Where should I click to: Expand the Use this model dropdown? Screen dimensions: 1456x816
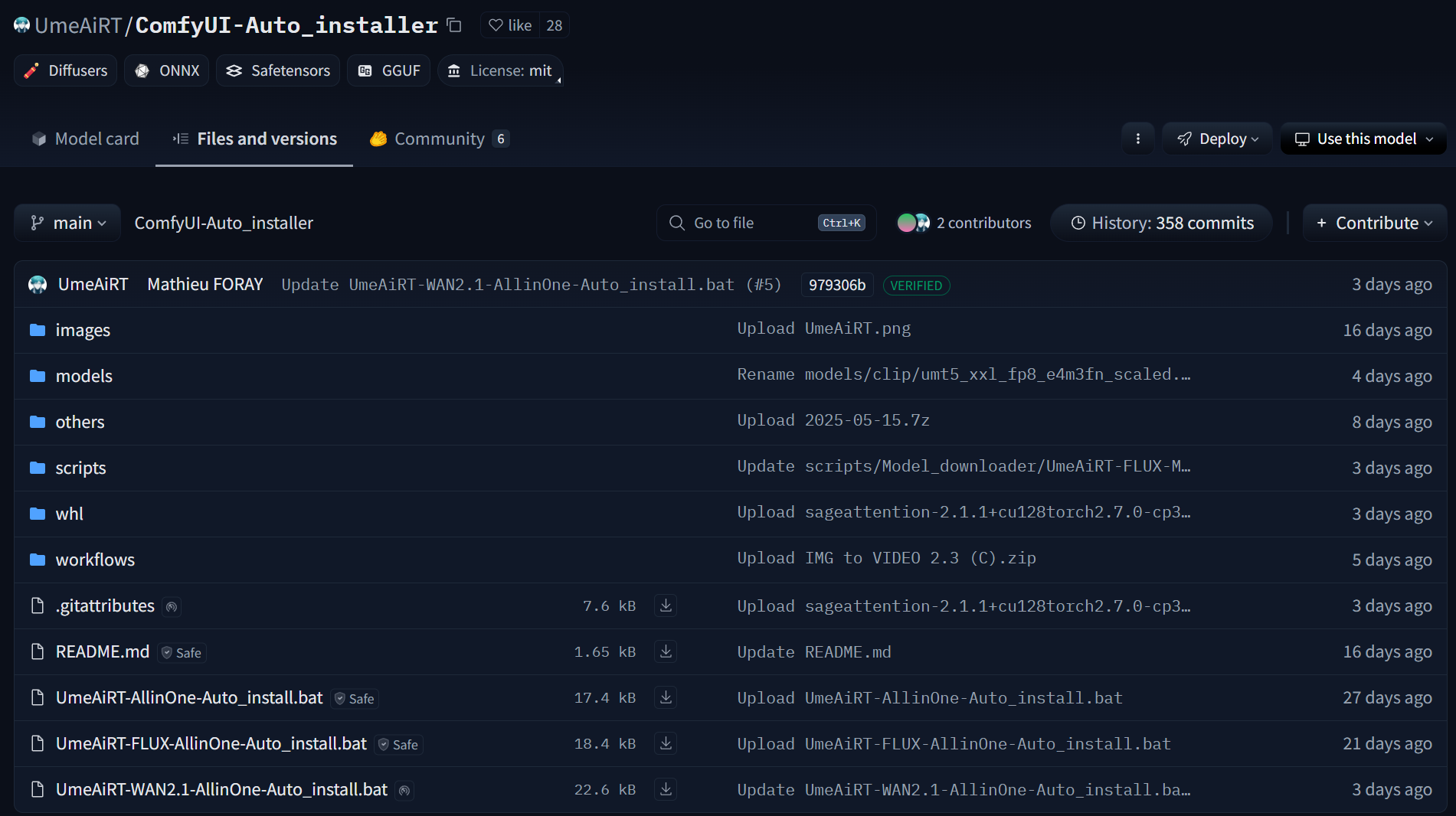coord(1364,139)
